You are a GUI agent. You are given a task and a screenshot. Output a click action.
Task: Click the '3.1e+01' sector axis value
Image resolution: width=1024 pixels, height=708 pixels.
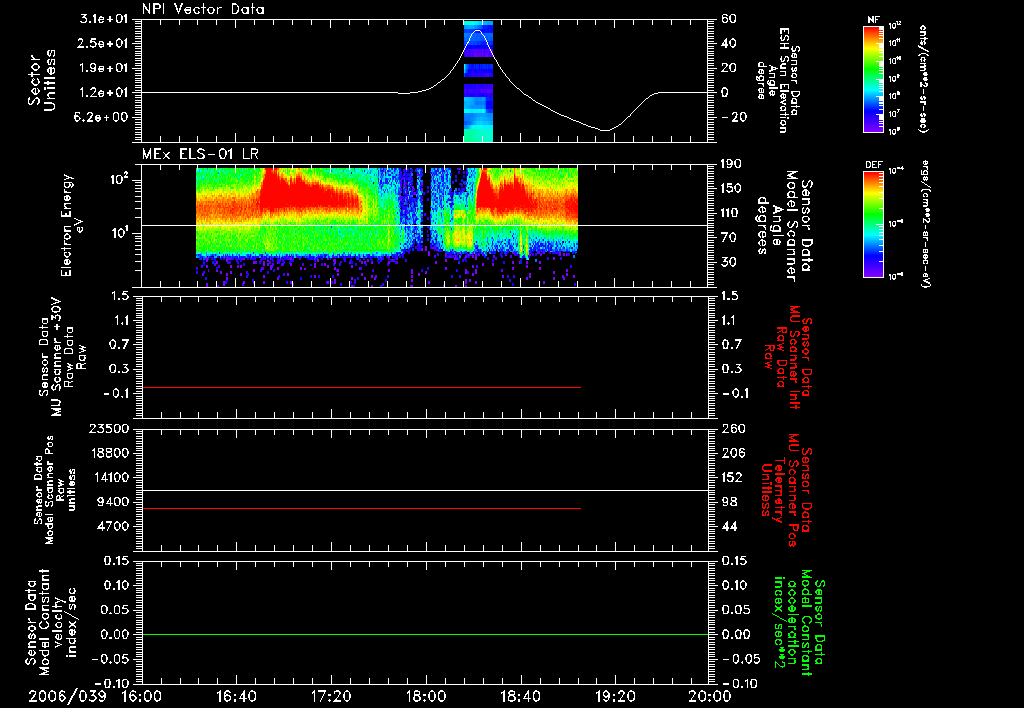(x=104, y=19)
